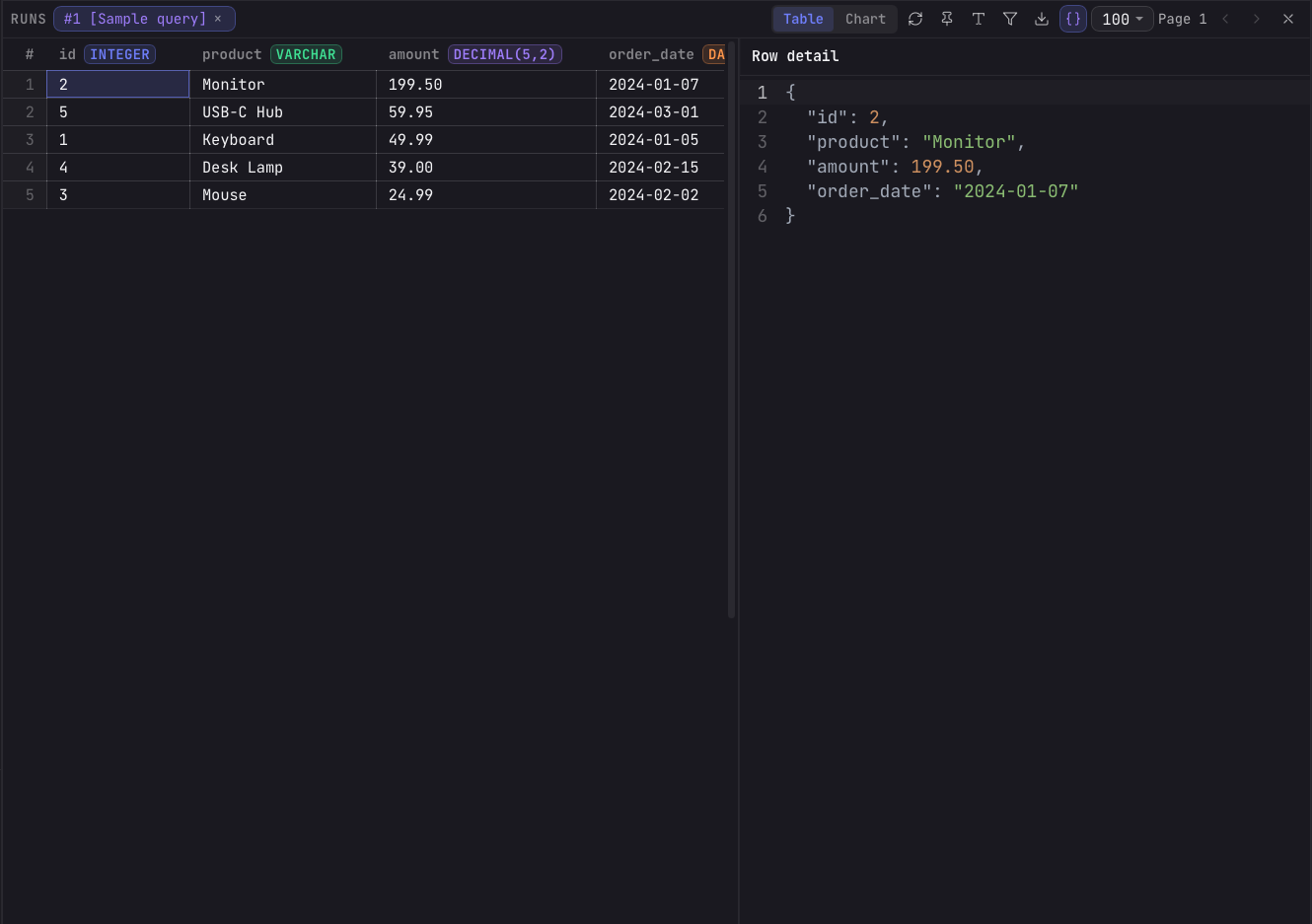Image resolution: width=1312 pixels, height=924 pixels.
Task: Switch to the Table view tab
Action: click(803, 19)
